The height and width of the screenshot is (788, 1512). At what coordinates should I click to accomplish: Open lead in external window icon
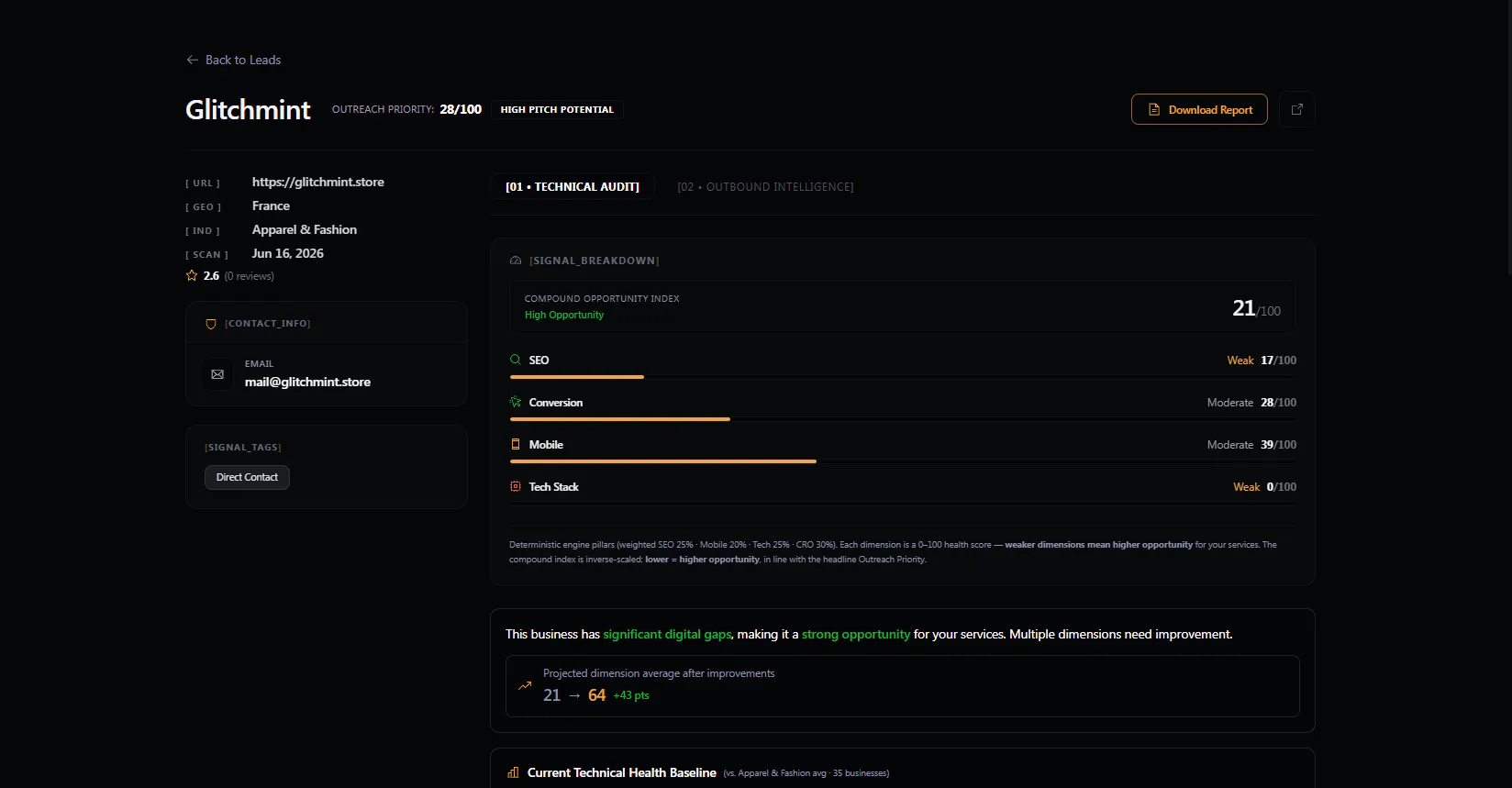click(x=1297, y=109)
